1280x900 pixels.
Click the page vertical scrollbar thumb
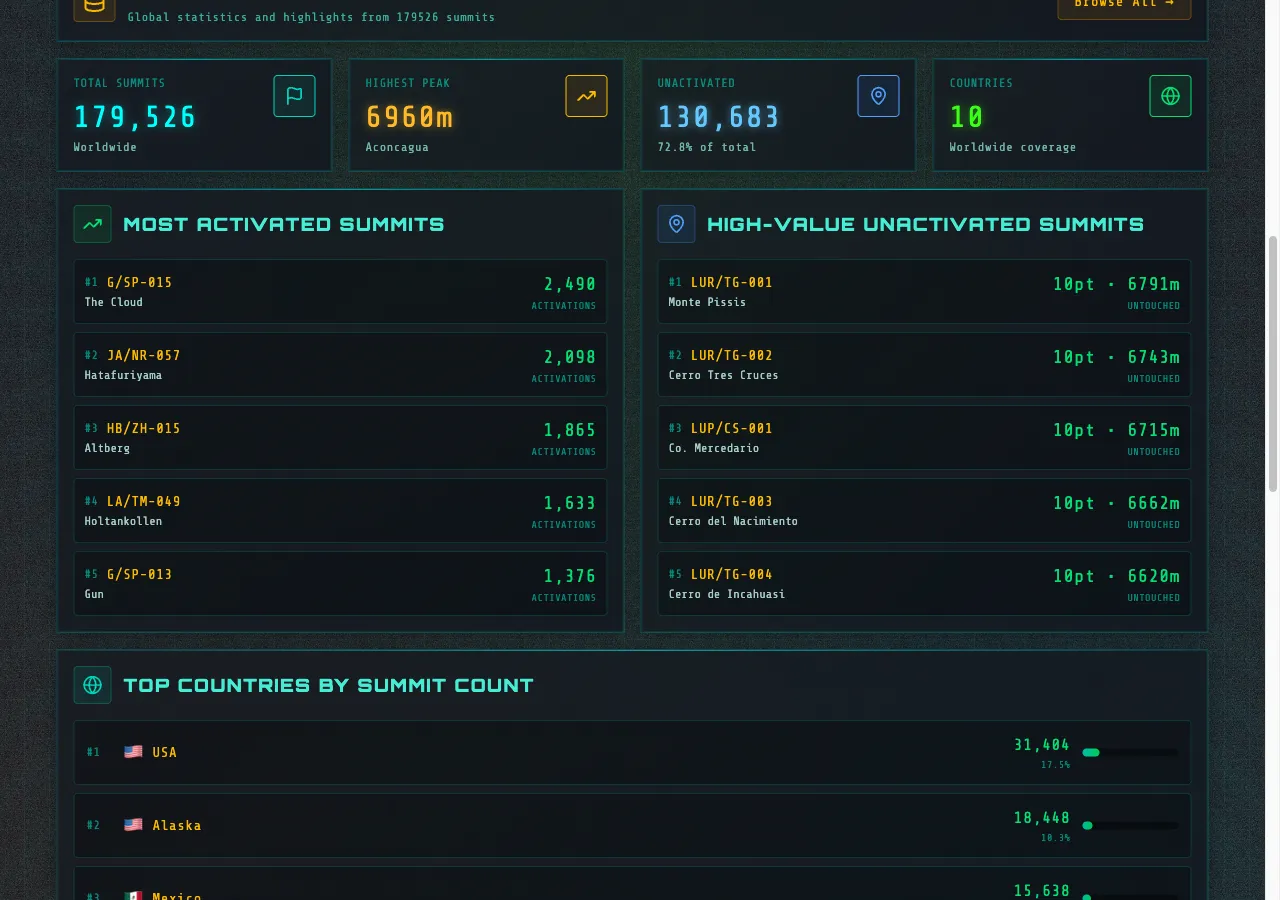pyautogui.click(x=1272, y=364)
